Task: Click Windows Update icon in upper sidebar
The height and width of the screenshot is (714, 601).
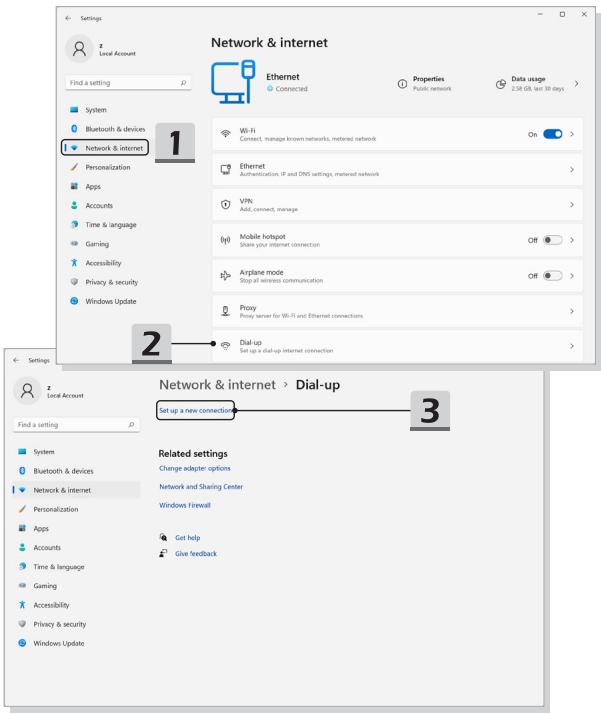Action: (74, 301)
